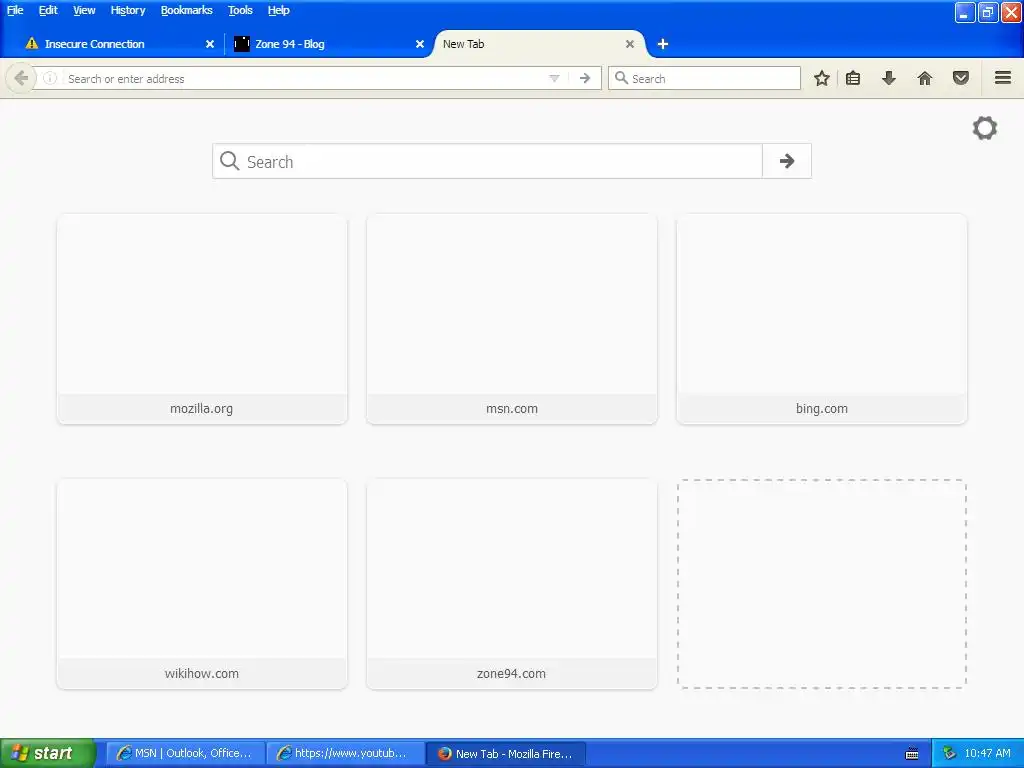Click the large page Search input box

point(487,161)
